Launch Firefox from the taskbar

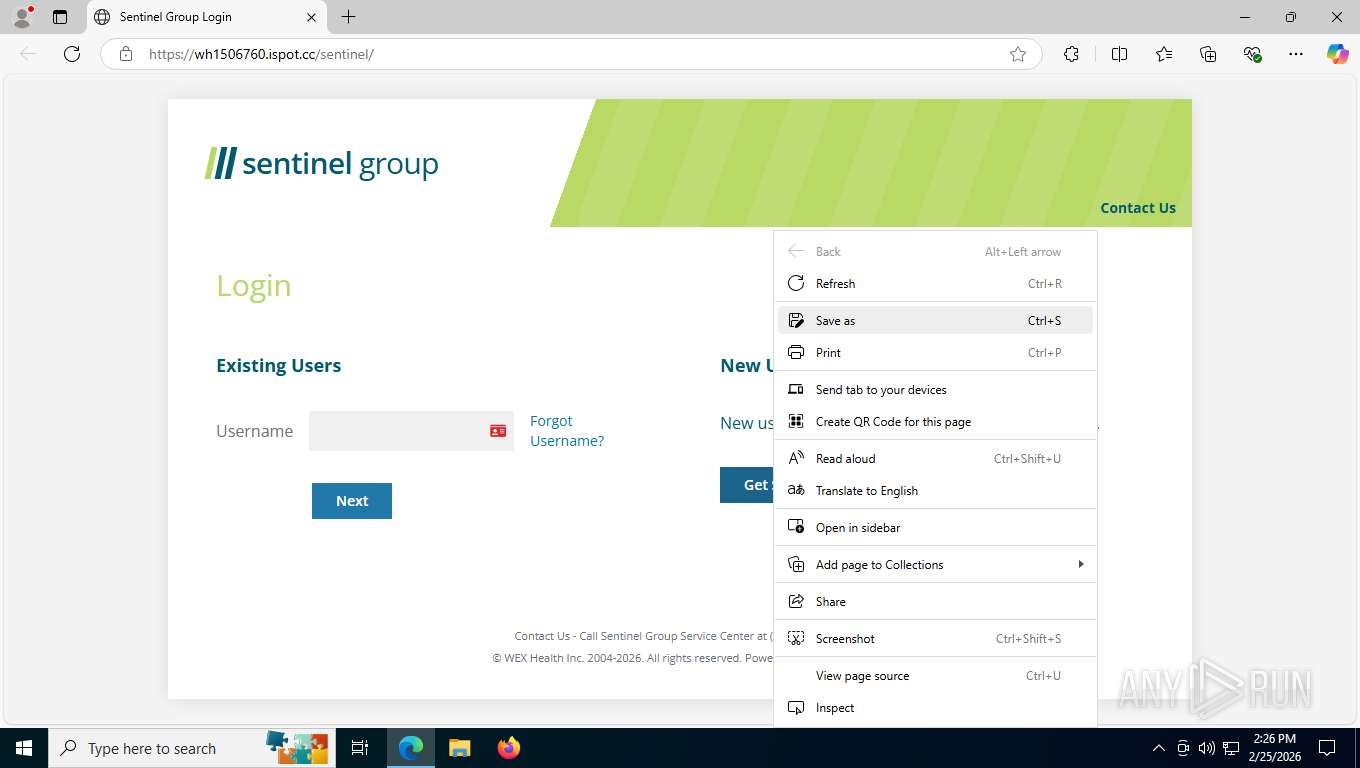(509, 748)
